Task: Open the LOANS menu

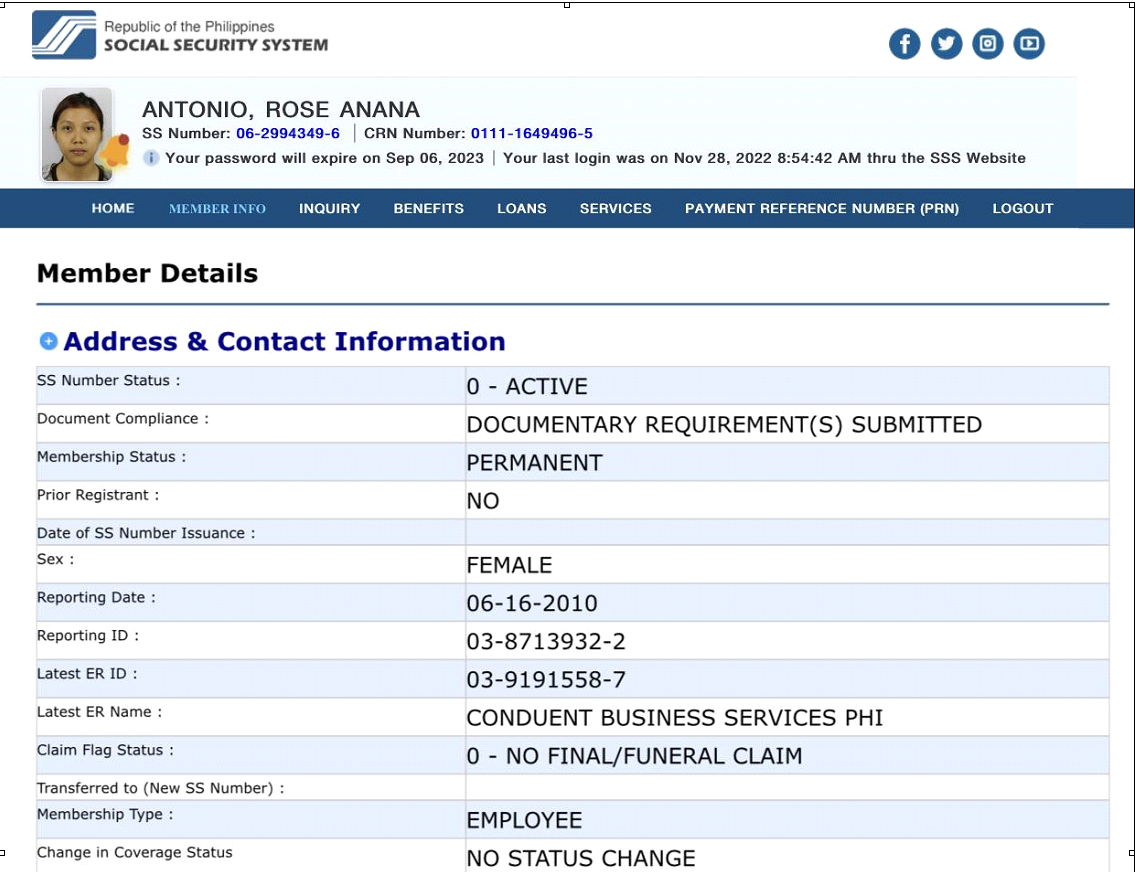Action: click(522, 209)
